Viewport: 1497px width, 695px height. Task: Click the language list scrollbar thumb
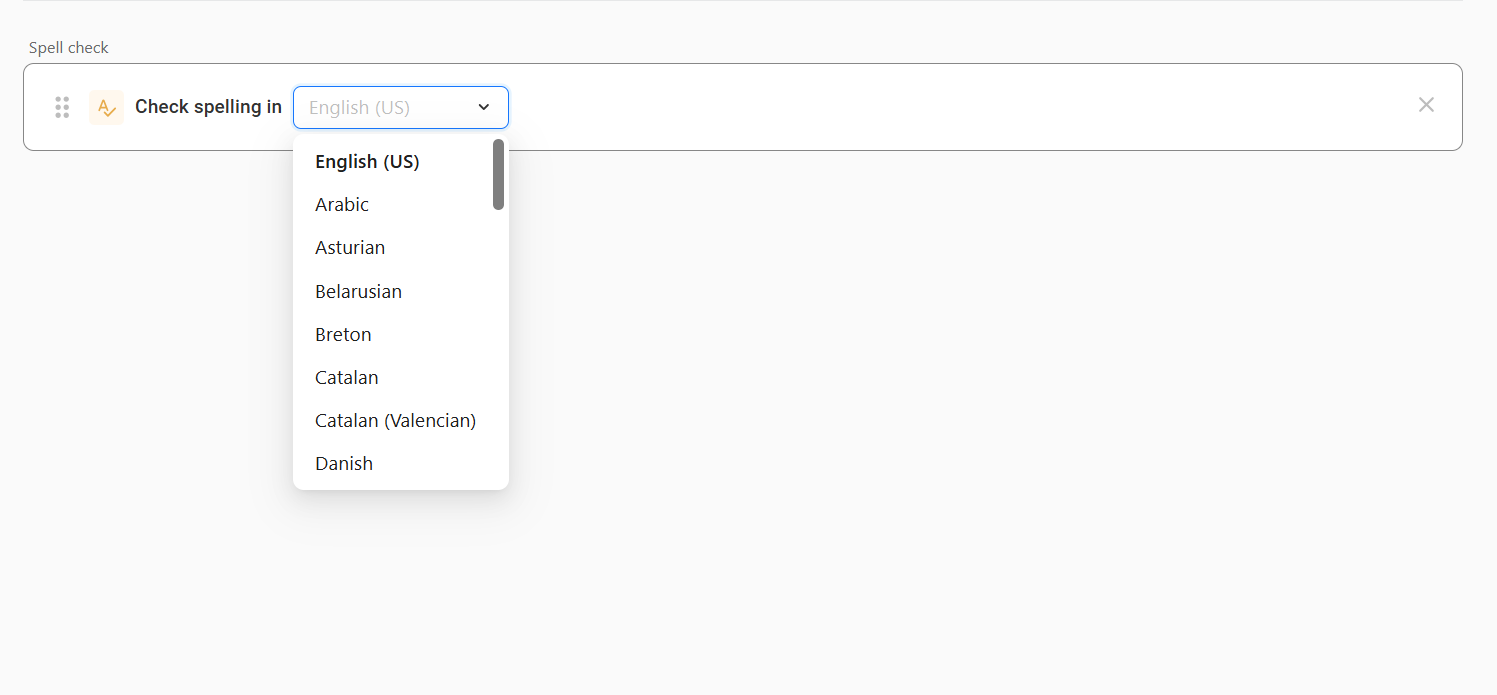point(498,174)
